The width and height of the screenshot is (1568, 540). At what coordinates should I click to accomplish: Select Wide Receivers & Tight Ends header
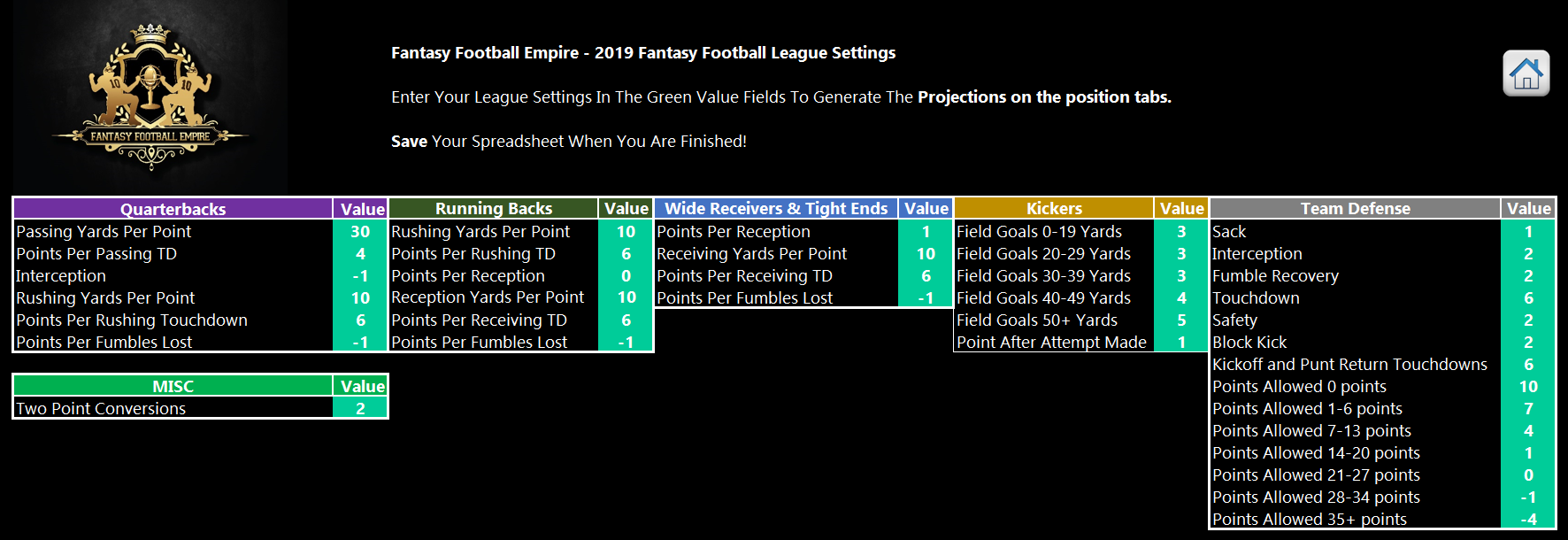tap(776, 208)
